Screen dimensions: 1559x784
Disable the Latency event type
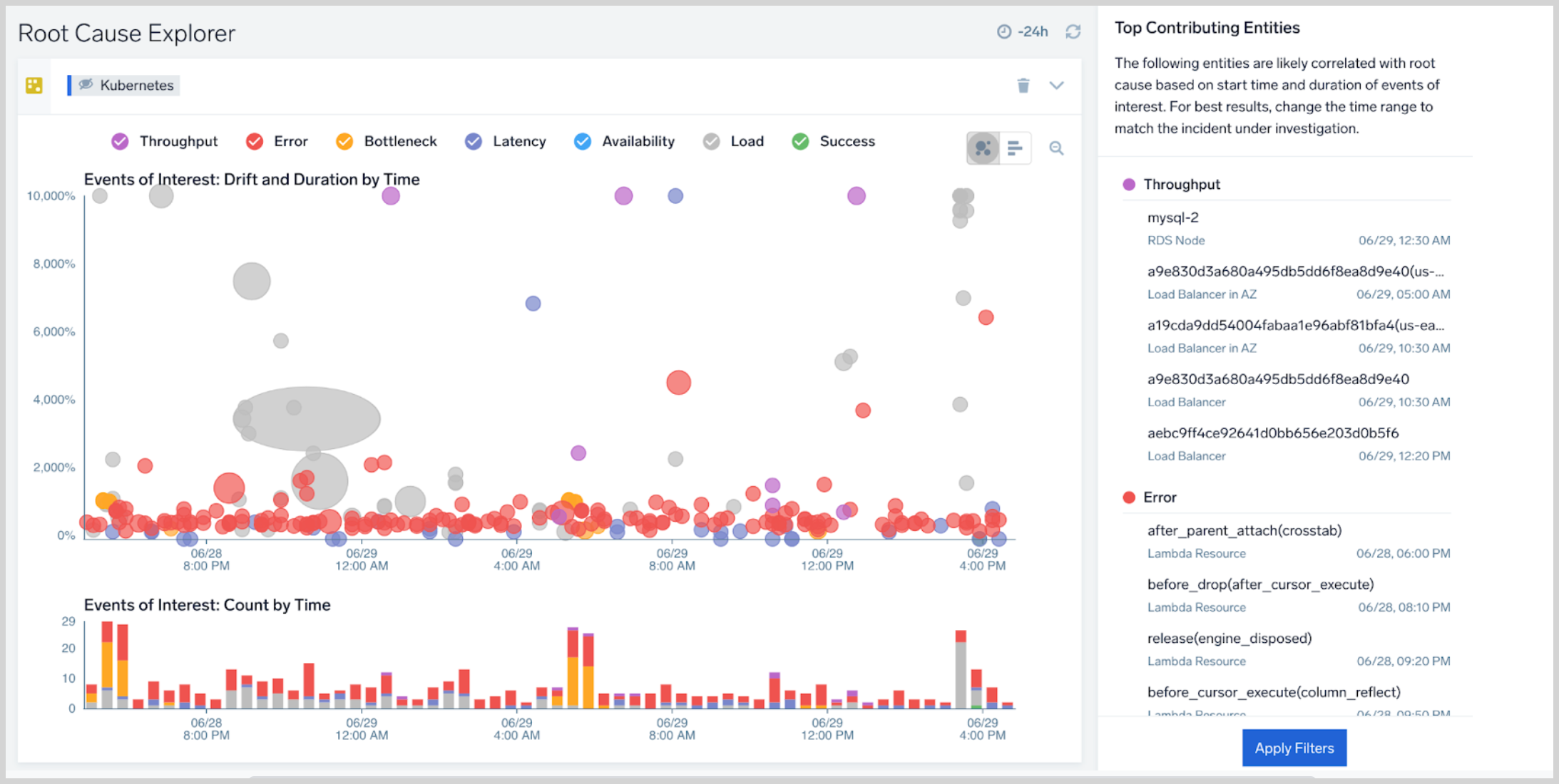click(x=474, y=141)
